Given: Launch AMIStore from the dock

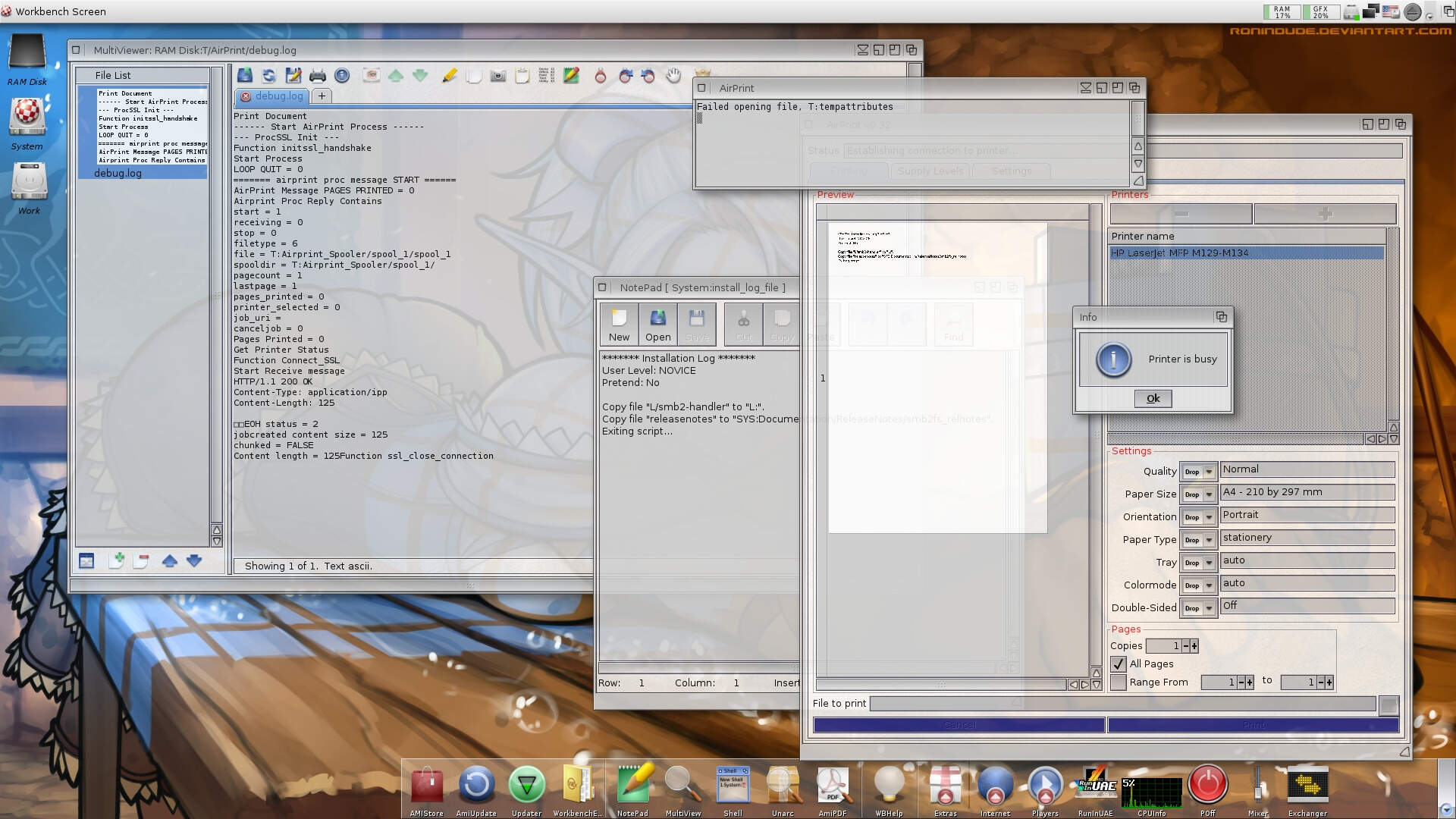Looking at the screenshot, I should click(426, 790).
